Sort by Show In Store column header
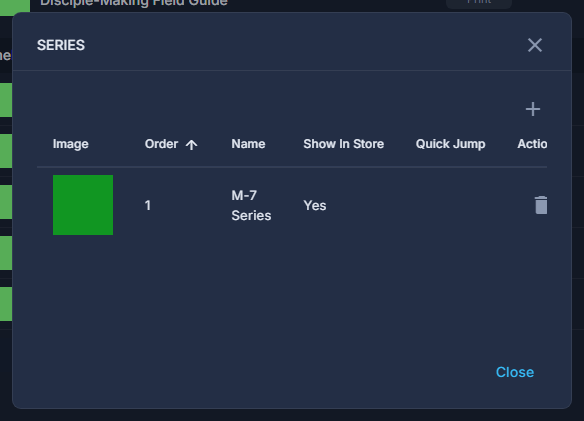 (x=343, y=144)
